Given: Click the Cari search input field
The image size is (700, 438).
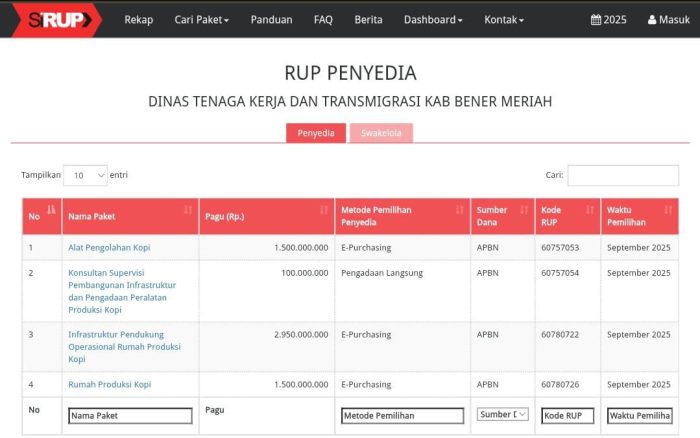Looking at the screenshot, I should coord(622,175).
